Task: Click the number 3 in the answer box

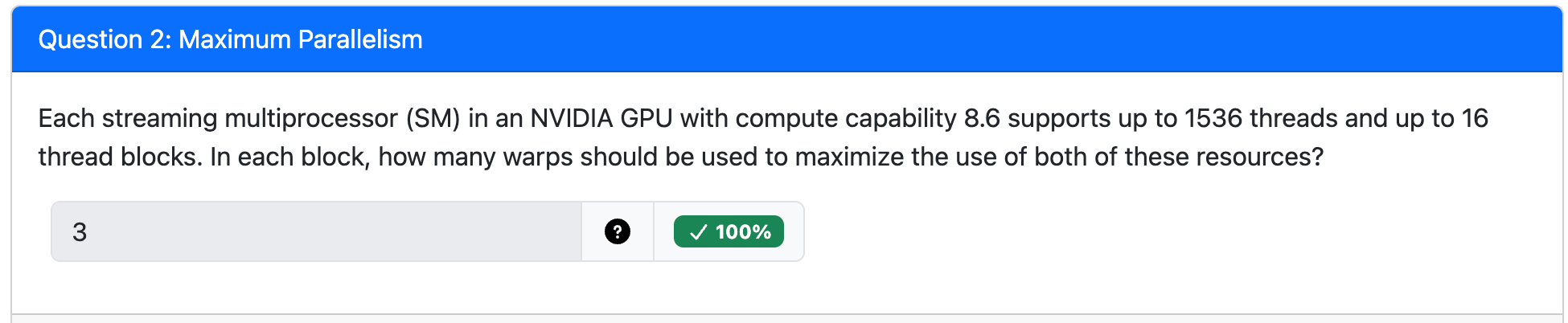Action: tap(80, 232)
